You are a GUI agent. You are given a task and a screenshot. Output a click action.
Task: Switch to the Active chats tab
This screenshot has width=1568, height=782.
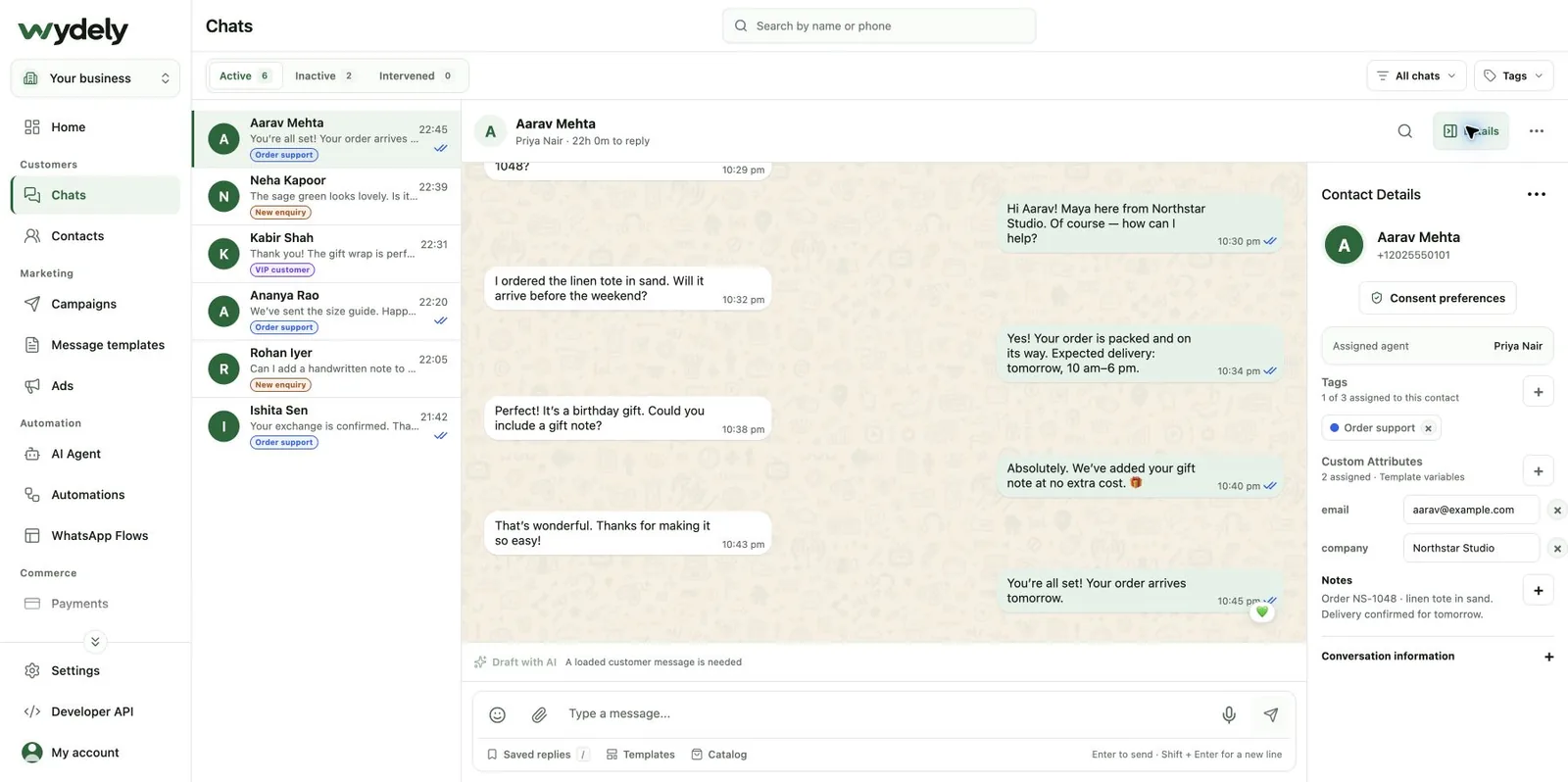click(x=244, y=75)
